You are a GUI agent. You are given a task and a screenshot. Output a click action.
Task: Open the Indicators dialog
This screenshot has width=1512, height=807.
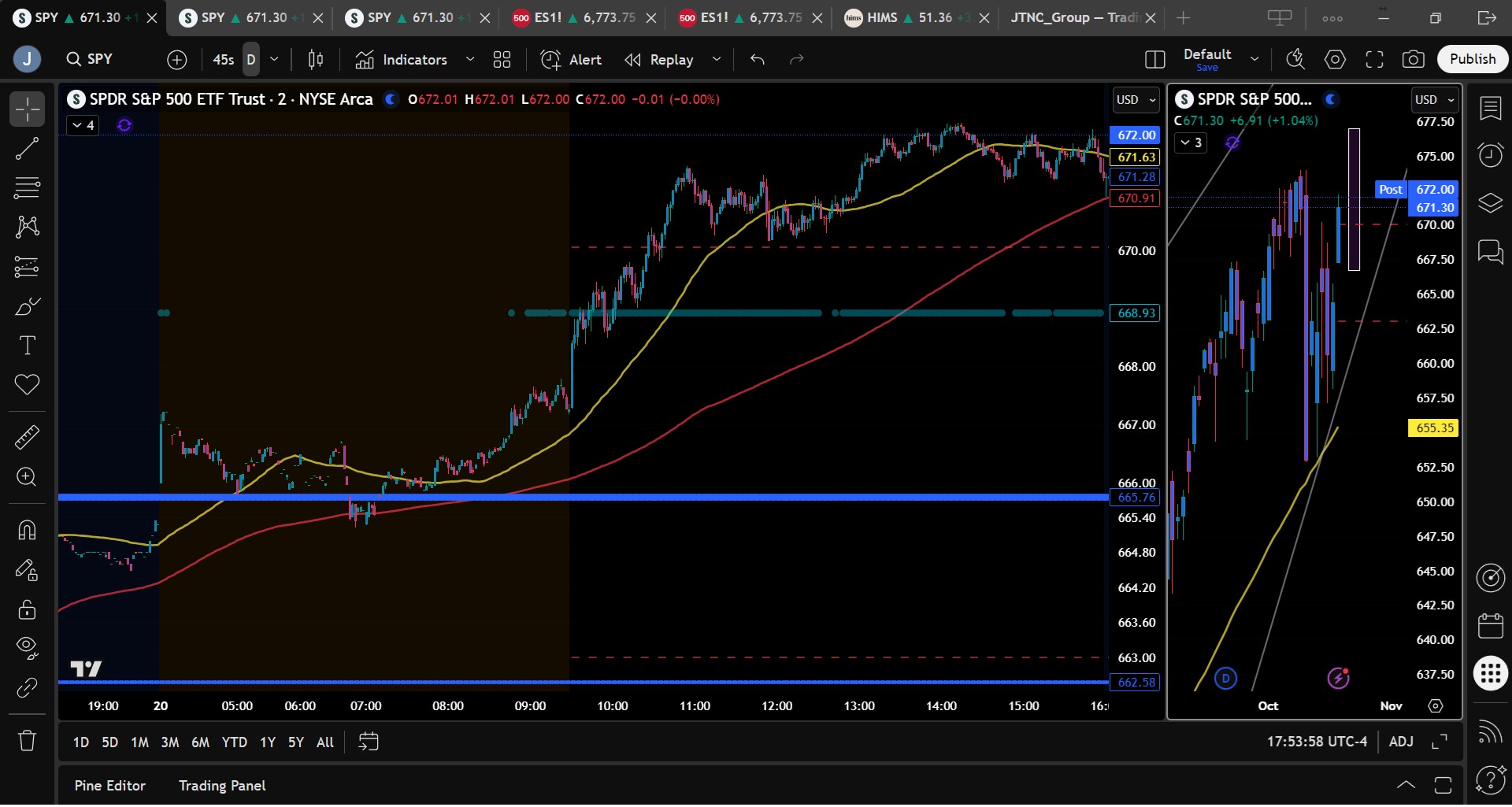pyautogui.click(x=402, y=59)
